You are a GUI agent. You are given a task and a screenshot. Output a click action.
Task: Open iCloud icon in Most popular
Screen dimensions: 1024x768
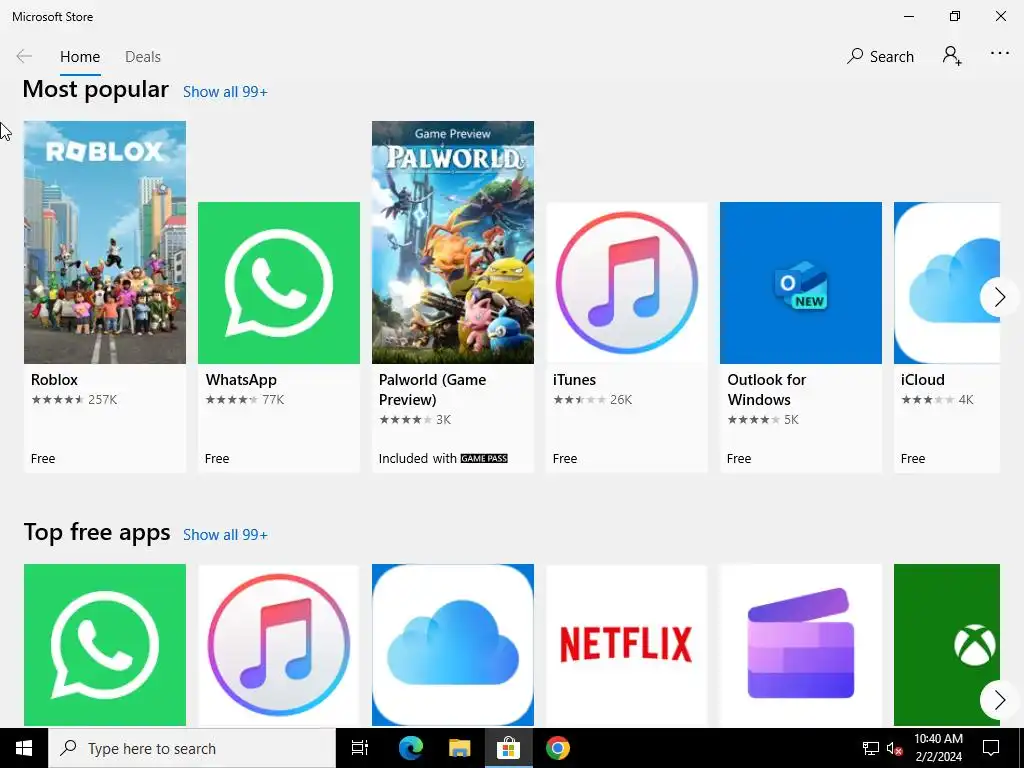[x=947, y=283]
